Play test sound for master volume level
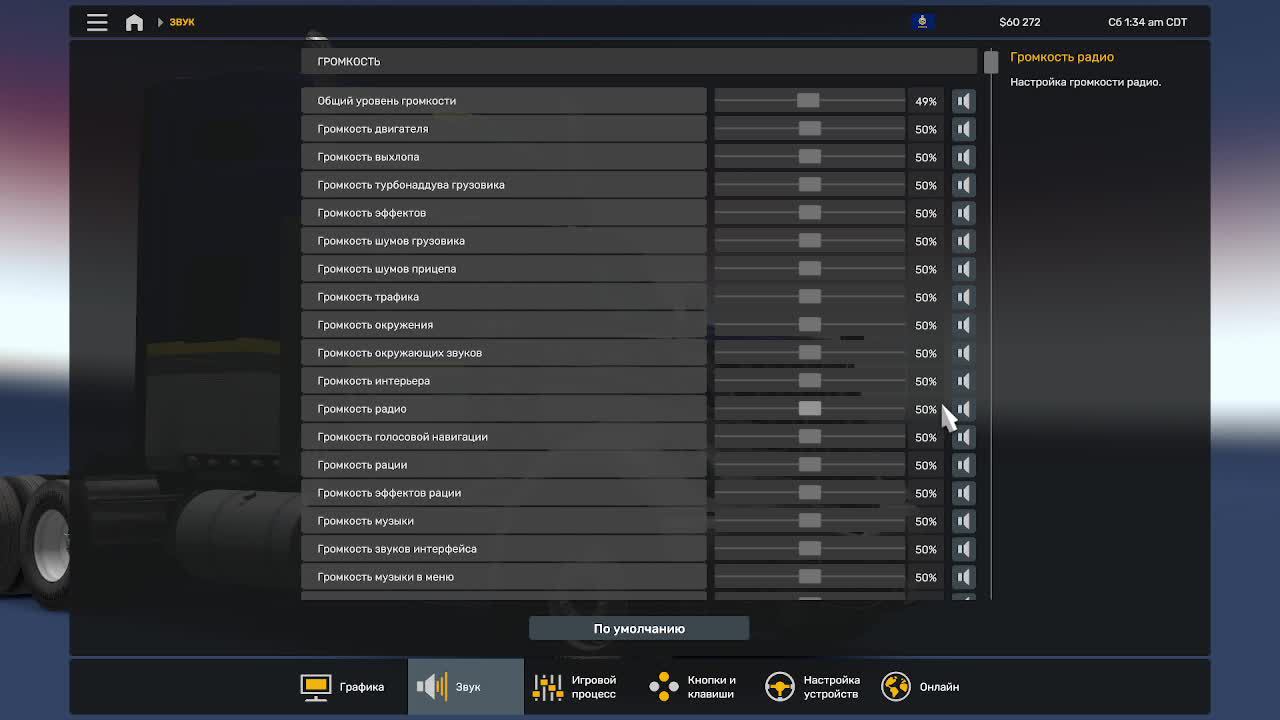Viewport: 1280px width, 720px height. coord(963,101)
